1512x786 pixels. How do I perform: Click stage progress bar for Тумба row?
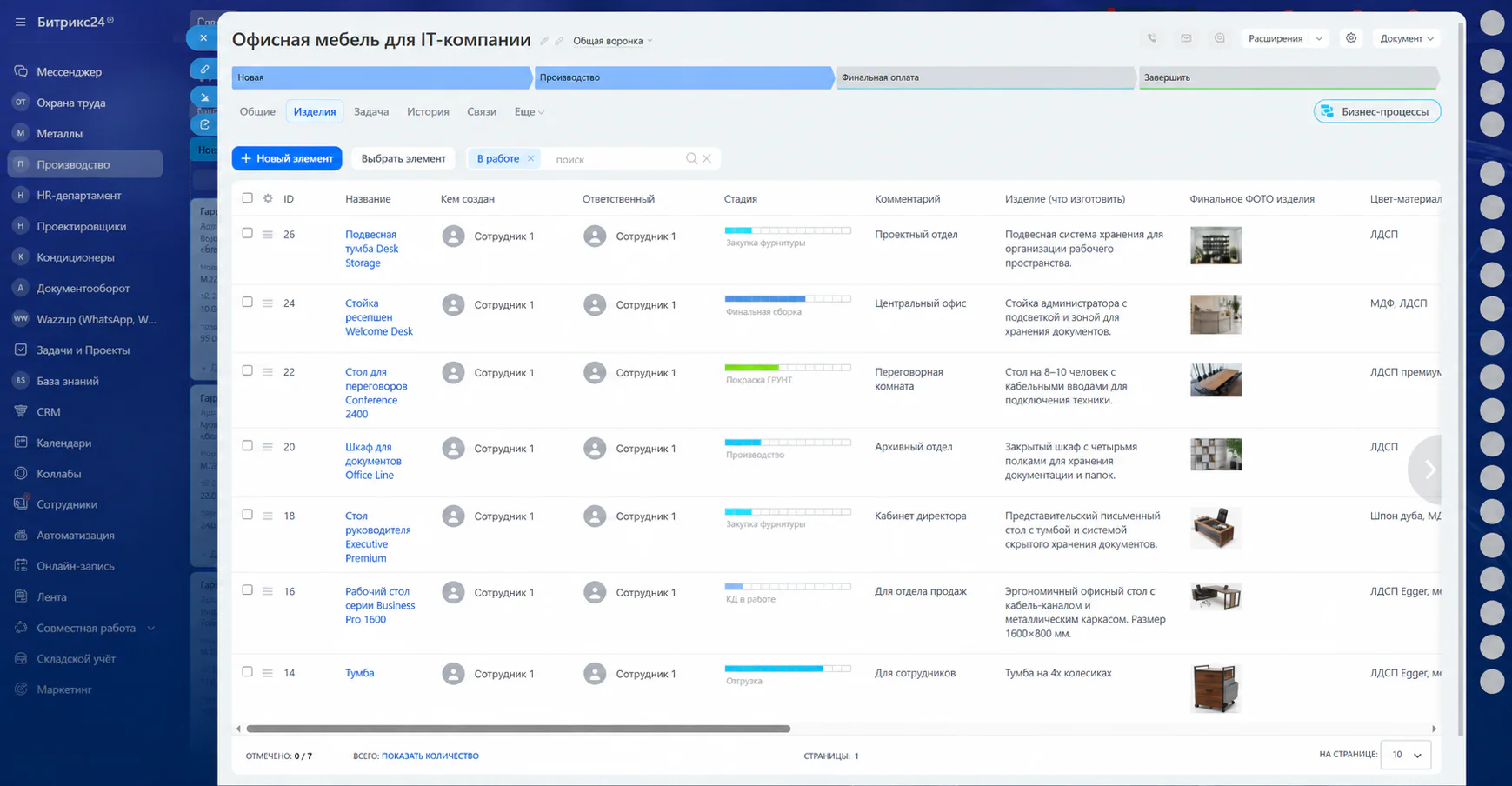click(788, 669)
